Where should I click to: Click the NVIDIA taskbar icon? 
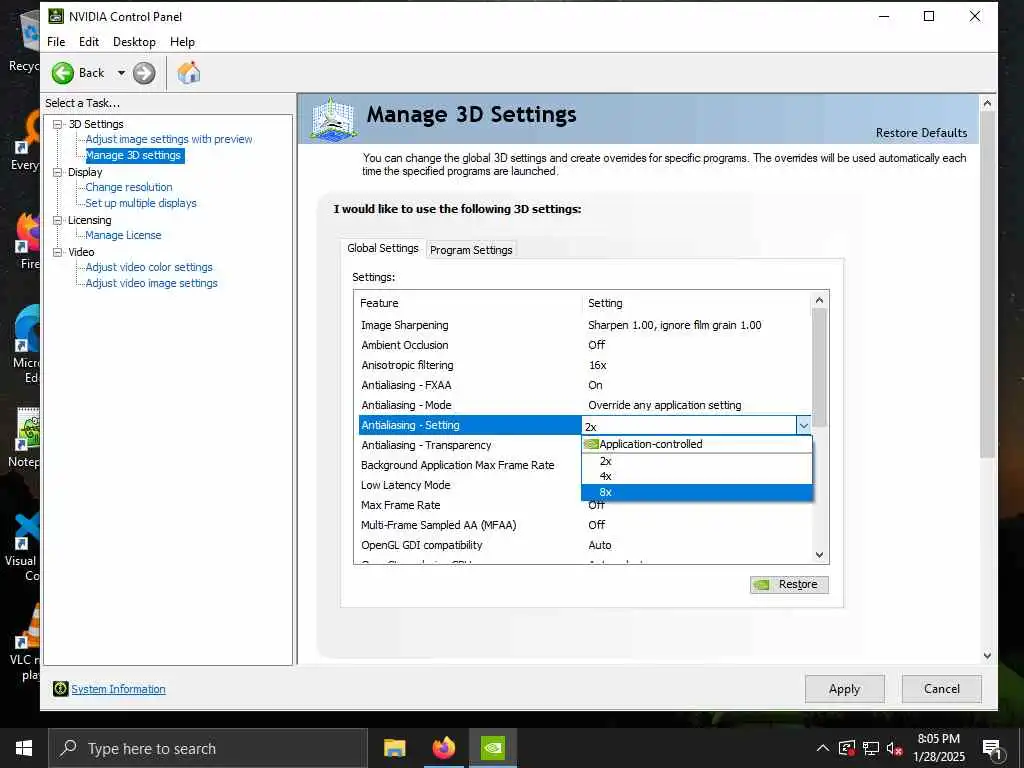(492, 748)
